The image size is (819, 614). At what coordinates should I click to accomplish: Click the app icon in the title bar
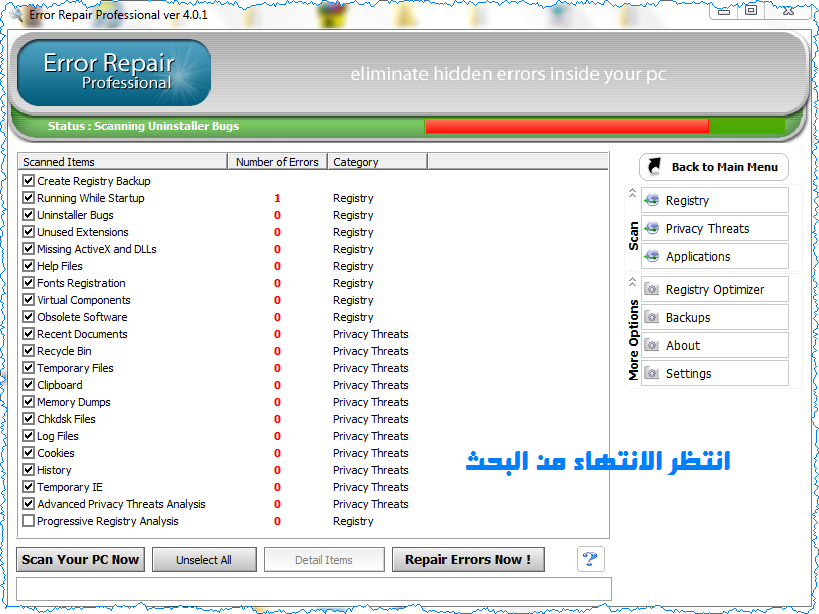pos(16,14)
